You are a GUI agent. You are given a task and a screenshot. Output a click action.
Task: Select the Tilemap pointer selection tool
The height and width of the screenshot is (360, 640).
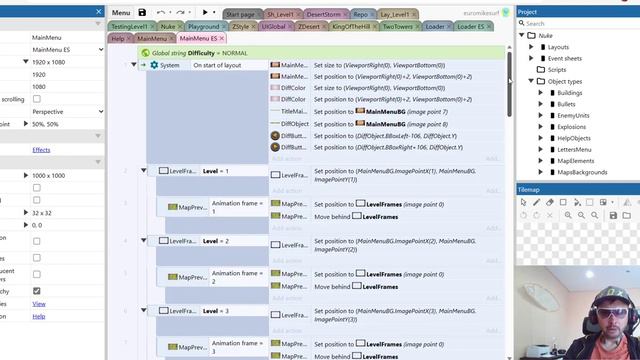pos(524,202)
